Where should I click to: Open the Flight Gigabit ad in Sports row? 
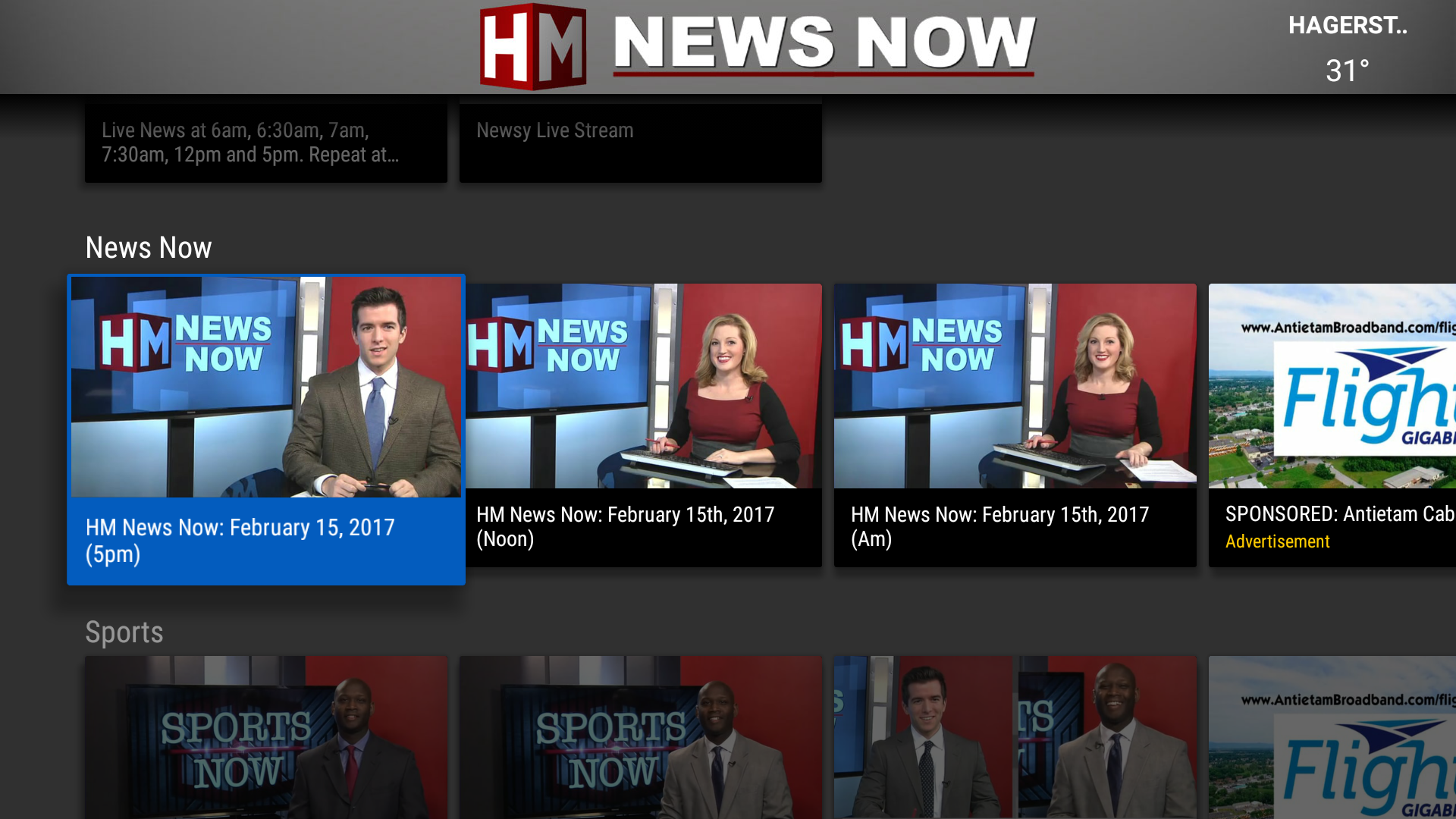click(1332, 737)
